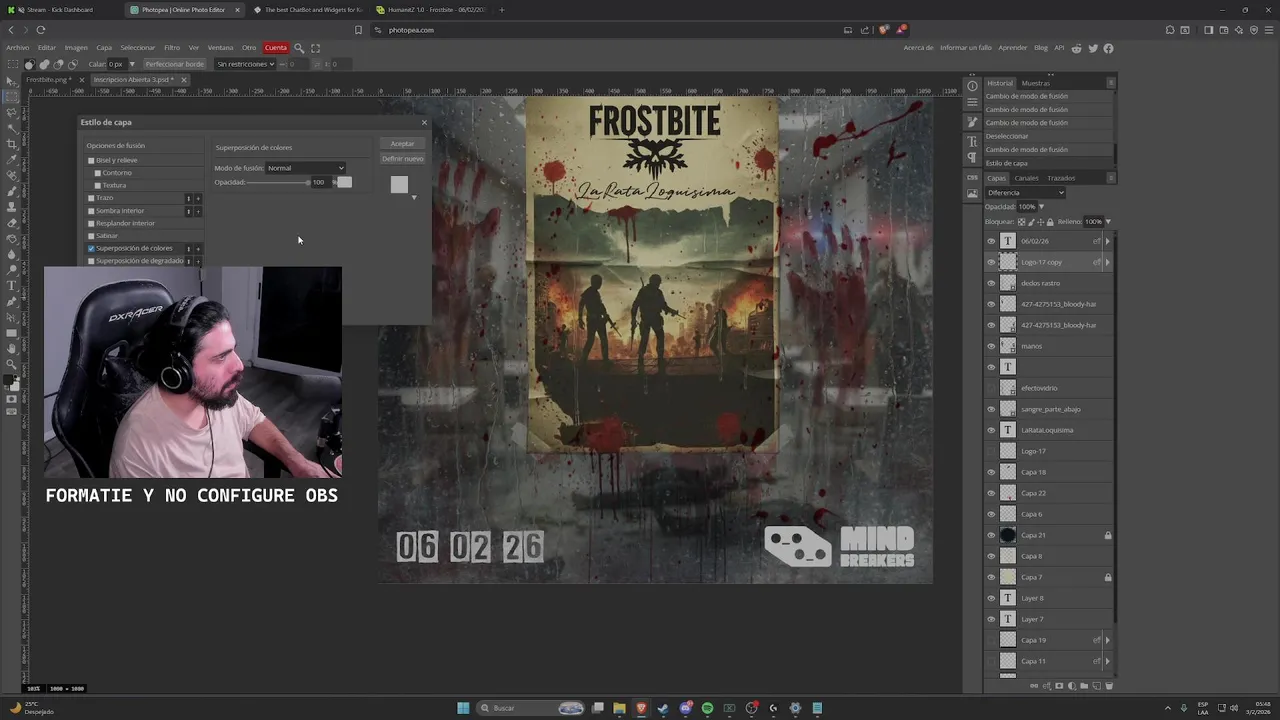
Task: Hide the 06/02/26 text layer
Action: (991, 241)
